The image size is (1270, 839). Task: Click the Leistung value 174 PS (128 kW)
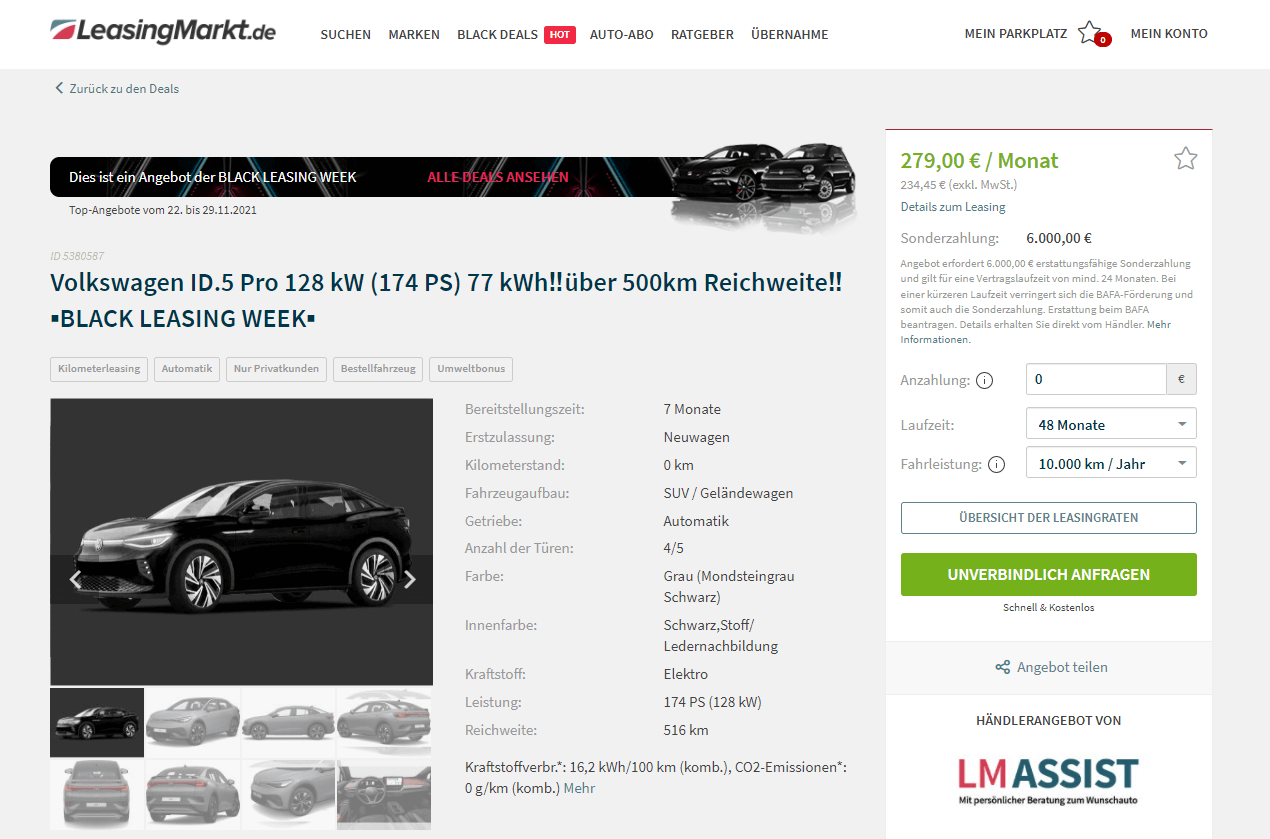[x=712, y=702]
